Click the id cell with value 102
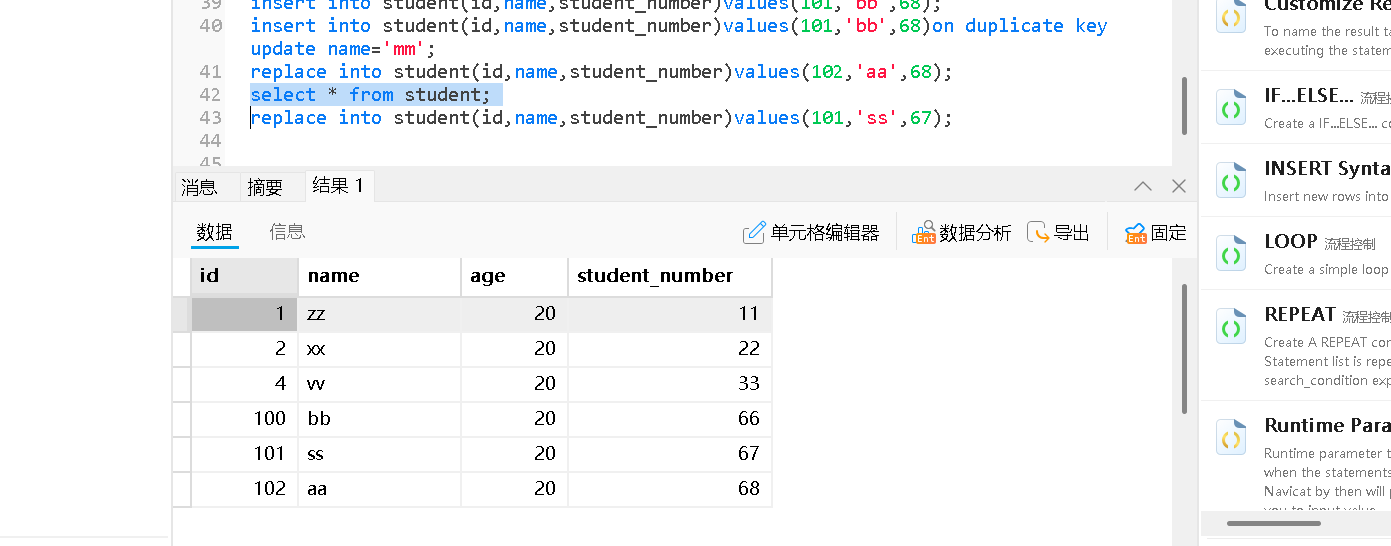Image resolution: width=1391 pixels, height=546 pixels. click(244, 489)
